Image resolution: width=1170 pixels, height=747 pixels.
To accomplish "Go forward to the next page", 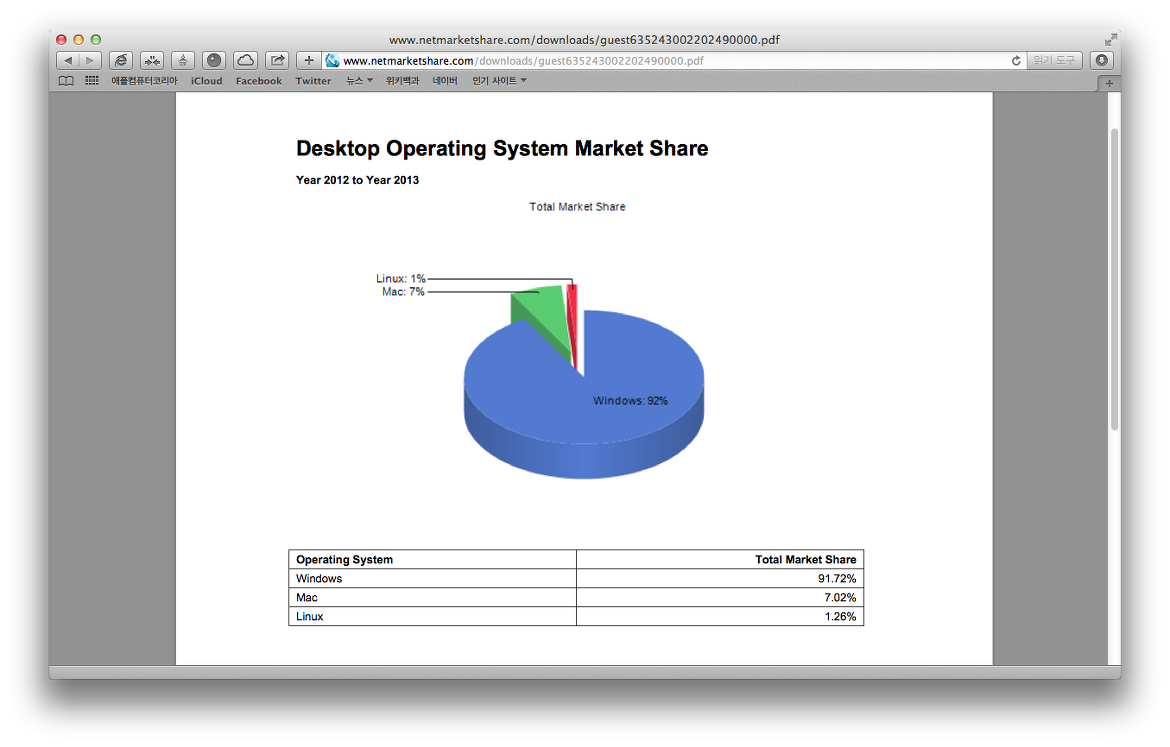I will (90, 60).
